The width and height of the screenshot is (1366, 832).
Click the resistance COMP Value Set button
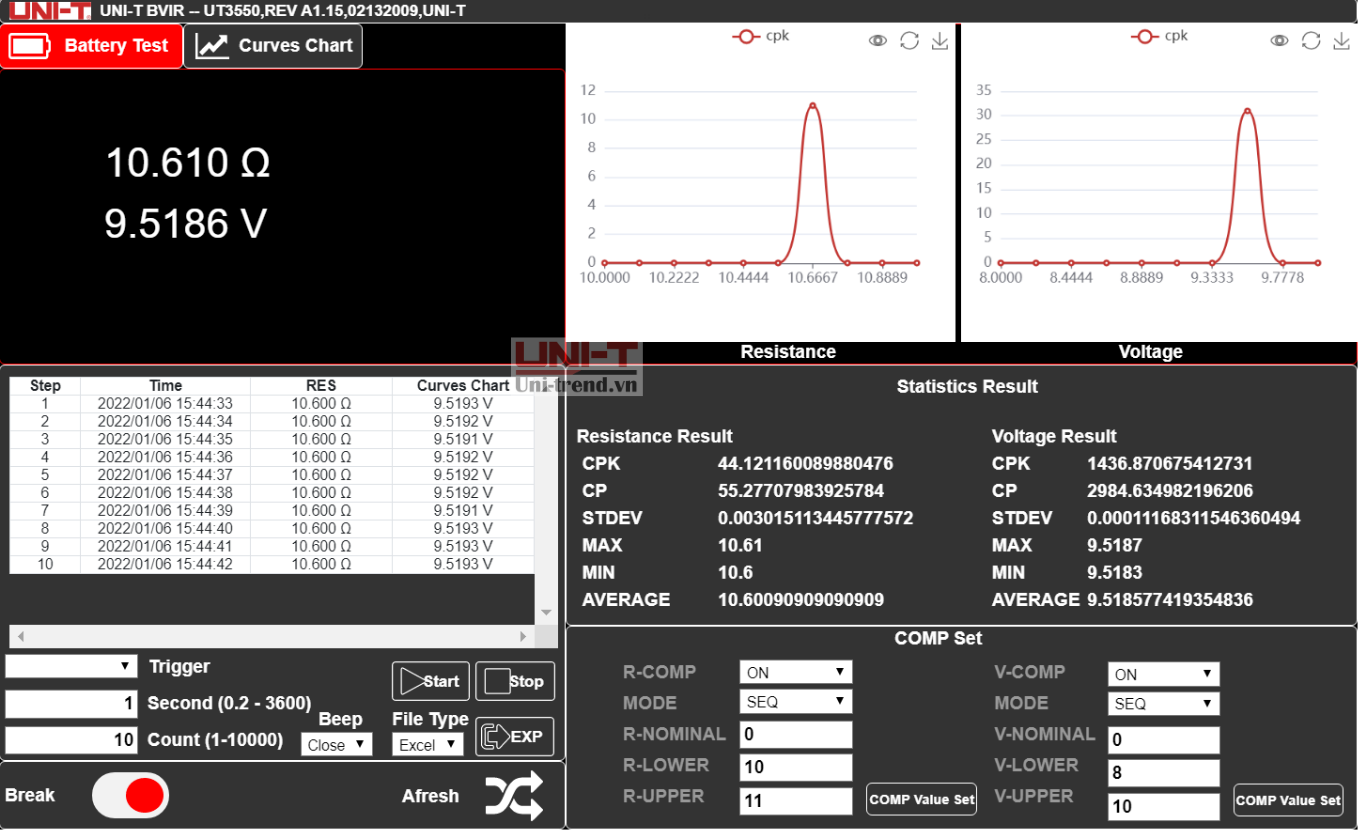(921, 799)
